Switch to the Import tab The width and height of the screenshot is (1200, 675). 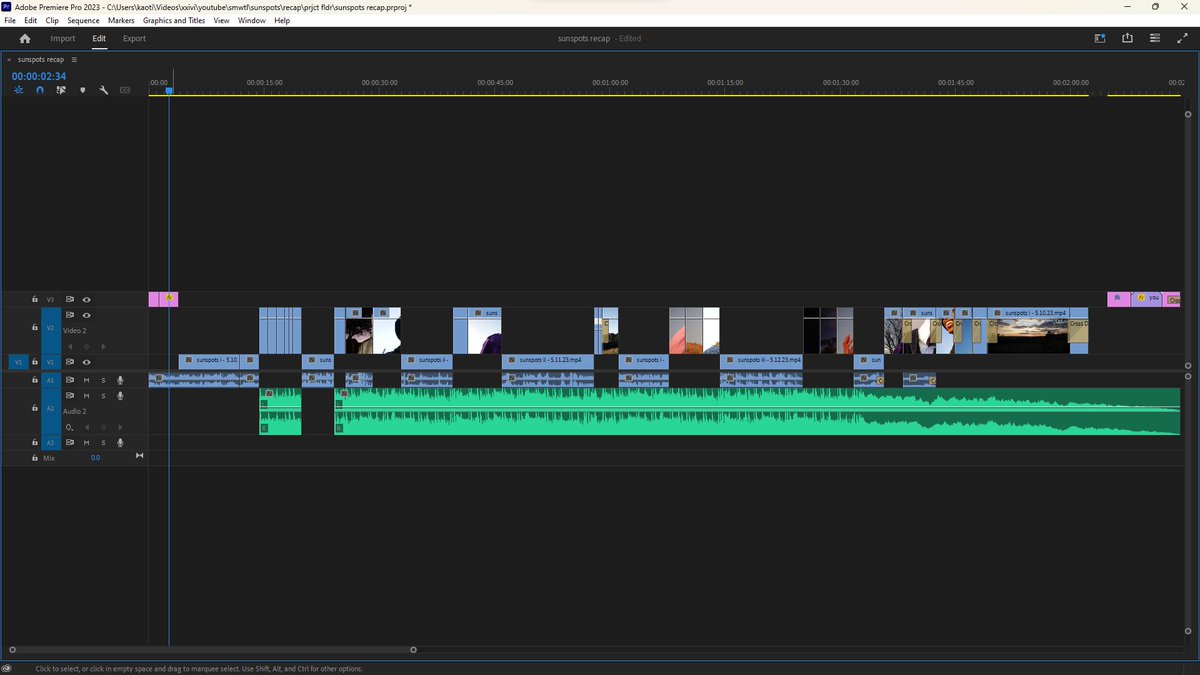click(63, 39)
